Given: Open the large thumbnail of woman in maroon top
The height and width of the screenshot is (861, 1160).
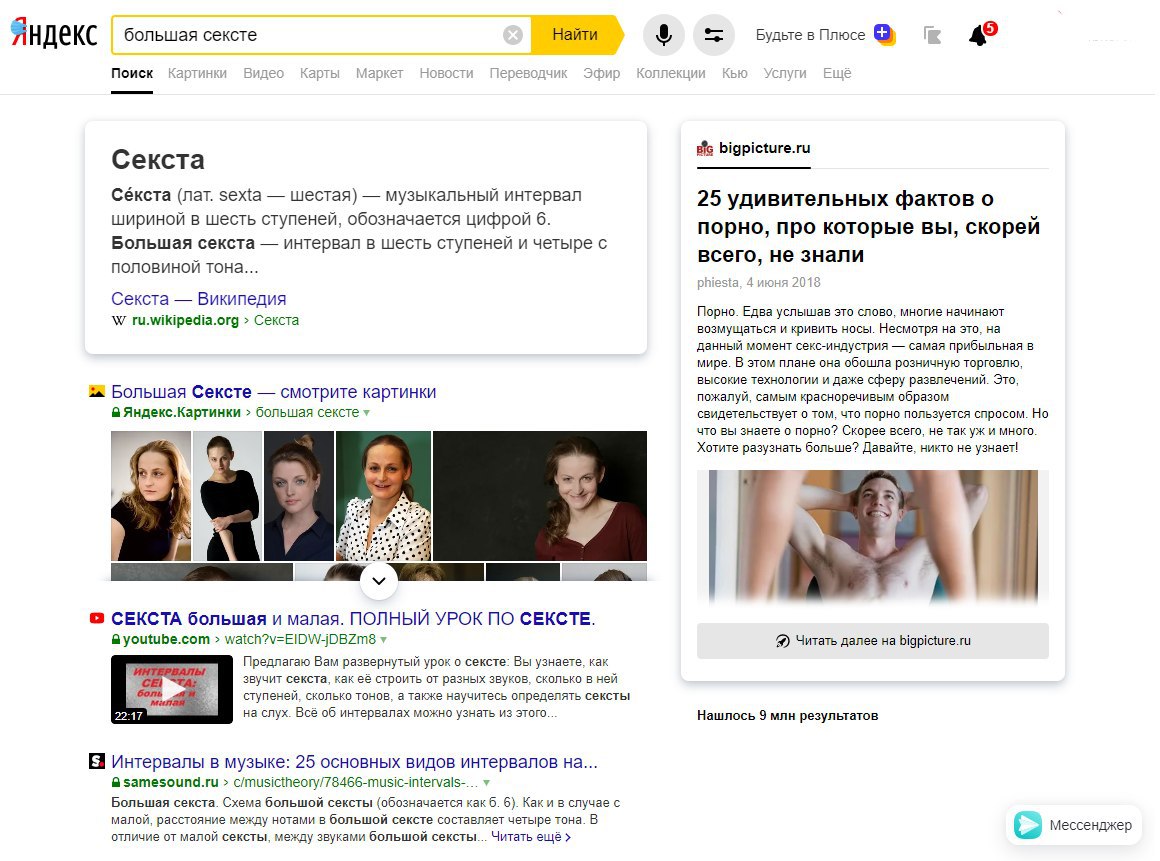Looking at the screenshot, I should [x=540, y=496].
